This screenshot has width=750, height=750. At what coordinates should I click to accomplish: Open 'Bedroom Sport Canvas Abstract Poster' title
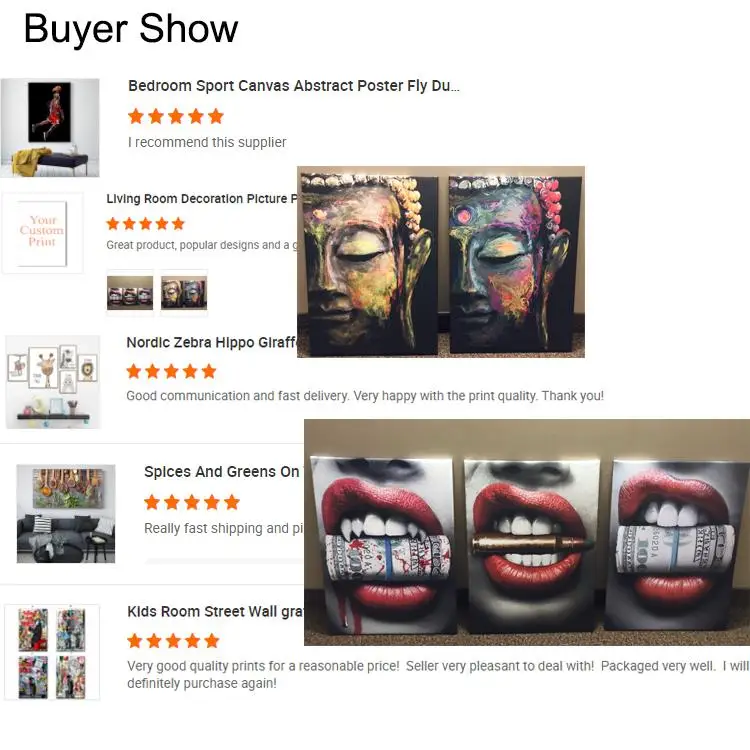294,86
